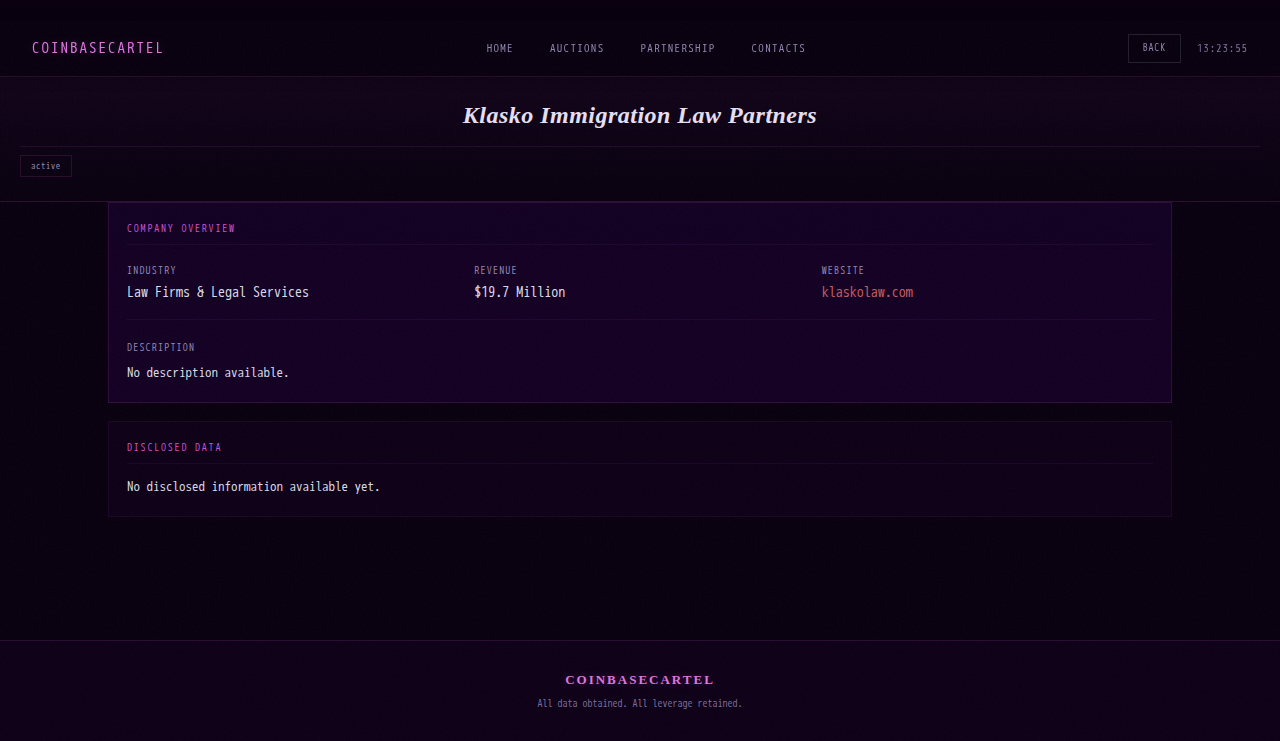This screenshot has height=741, width=1280.
Task: Click the COINBASECARTEL logo in header
Action: 97,48
